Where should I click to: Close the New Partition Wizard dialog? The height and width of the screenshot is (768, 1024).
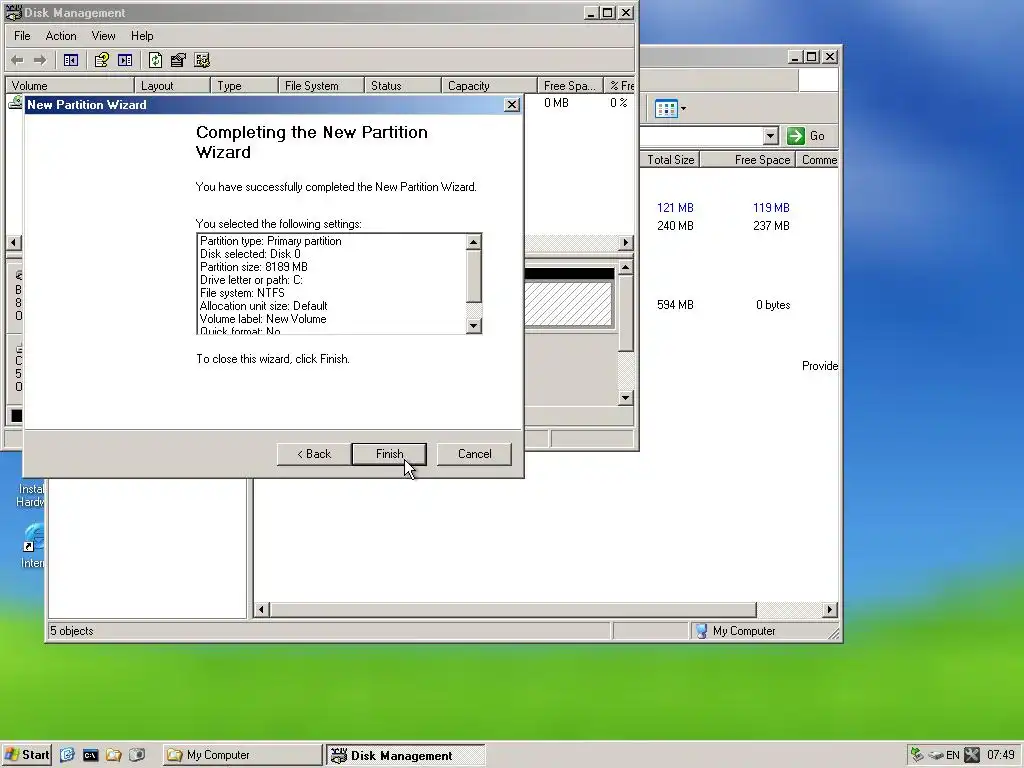pos(513,104)
